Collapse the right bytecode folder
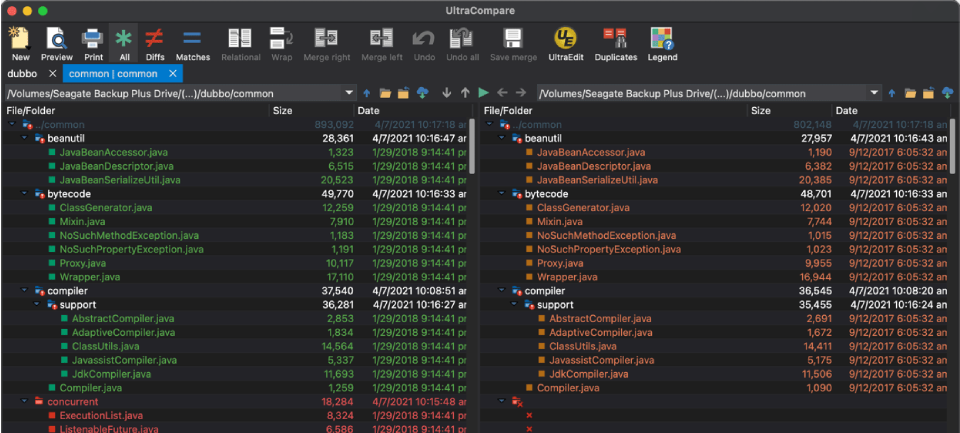 [x=501, y=194]
